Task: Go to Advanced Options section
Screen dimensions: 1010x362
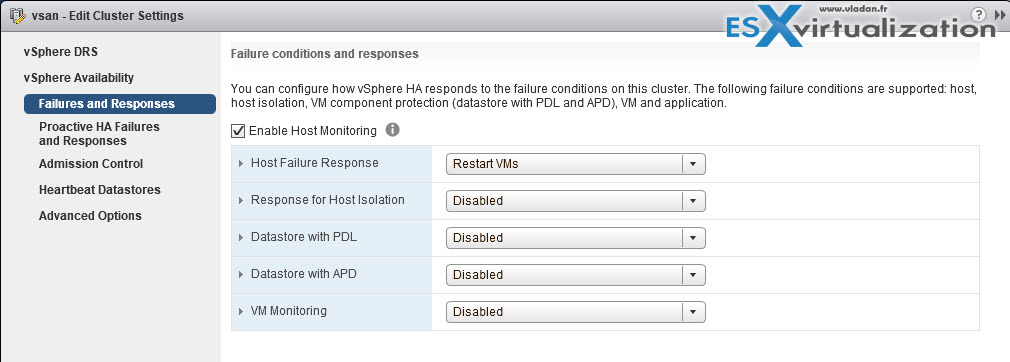Action: [90, 216]
